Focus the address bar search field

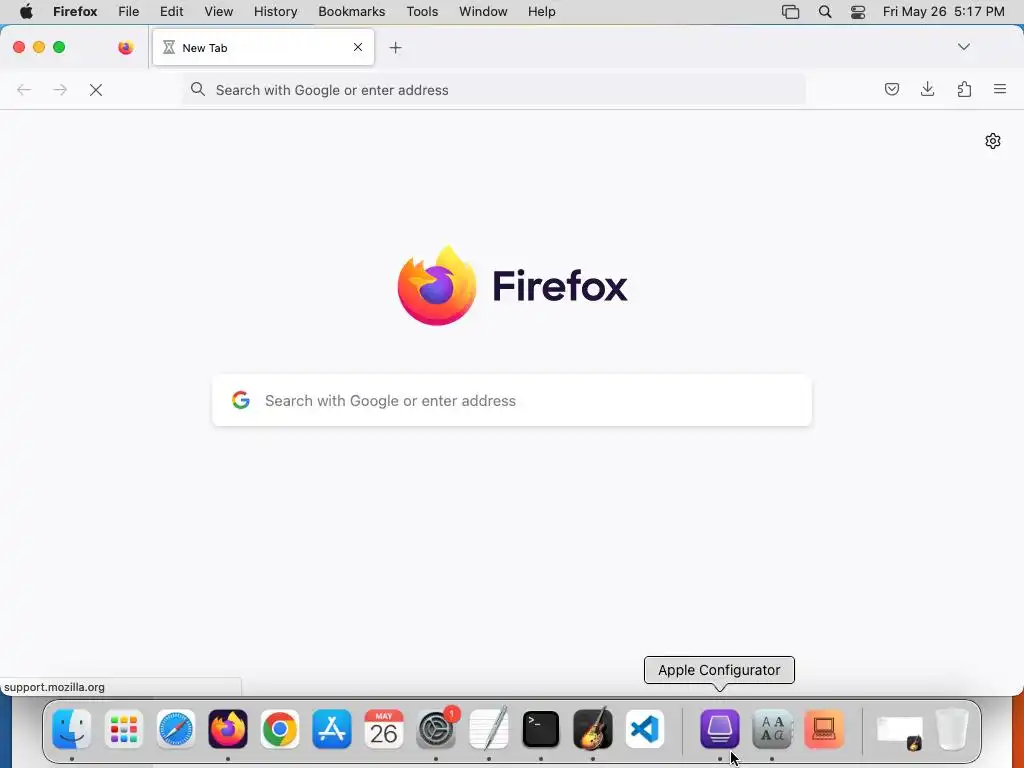[x=494, y=90]
